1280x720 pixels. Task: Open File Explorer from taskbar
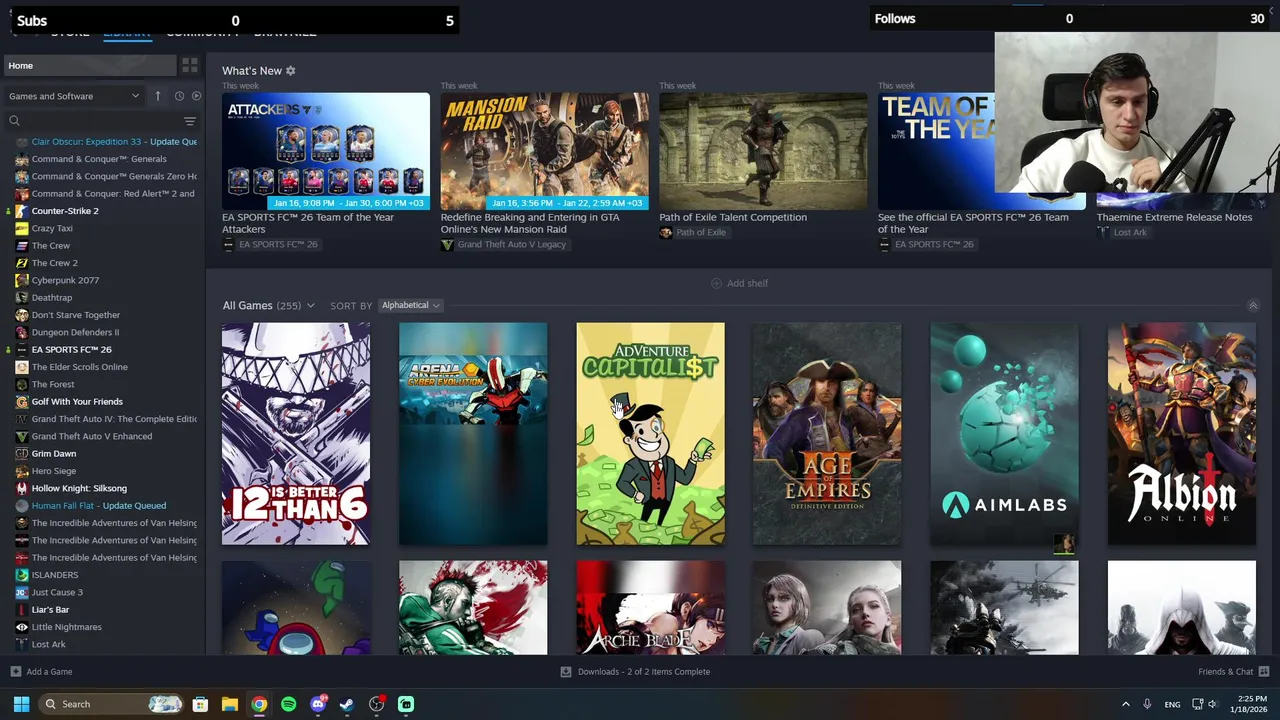coord(229,704)
